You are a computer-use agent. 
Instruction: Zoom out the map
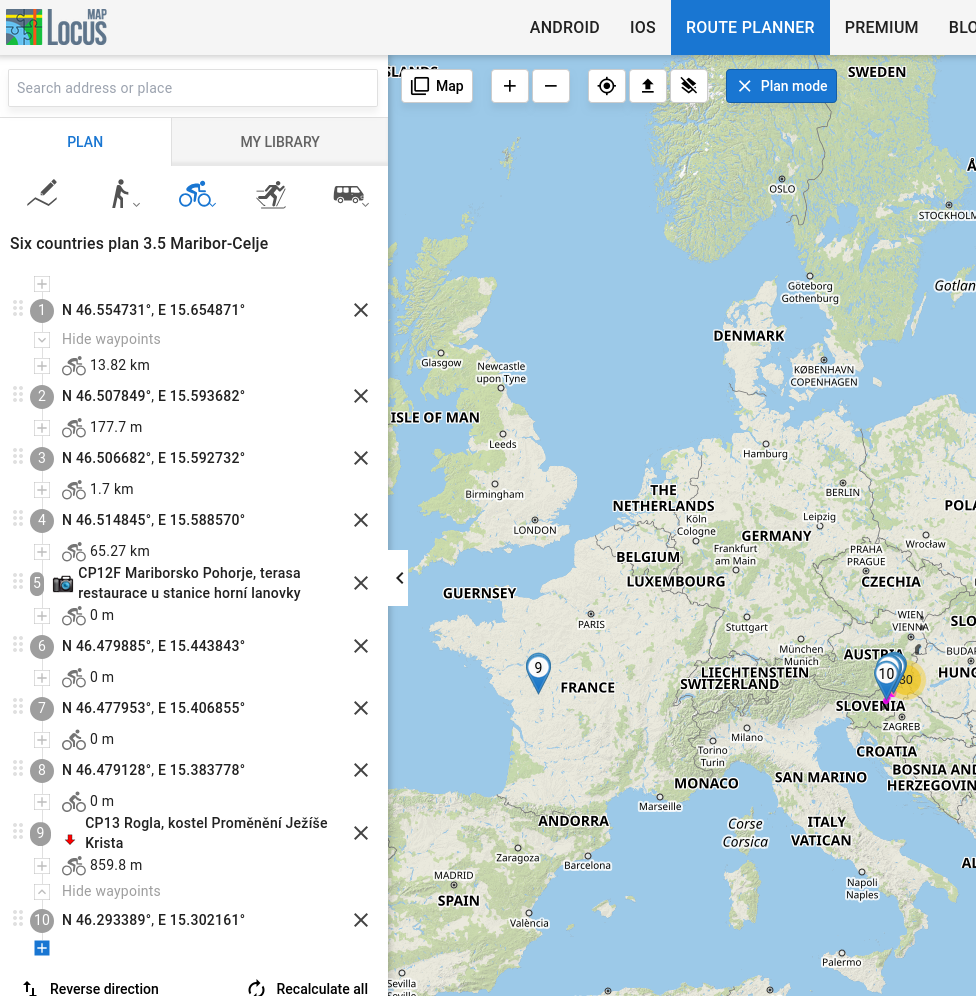[x=551, y=86]
